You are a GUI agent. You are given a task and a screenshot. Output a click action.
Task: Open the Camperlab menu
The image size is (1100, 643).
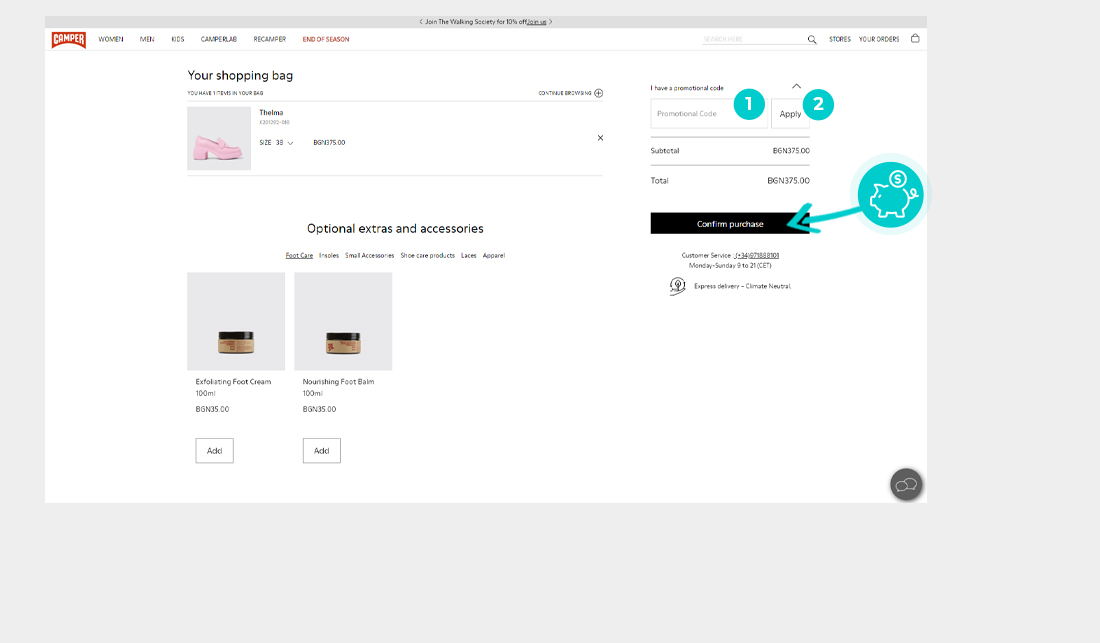(219, 39)
